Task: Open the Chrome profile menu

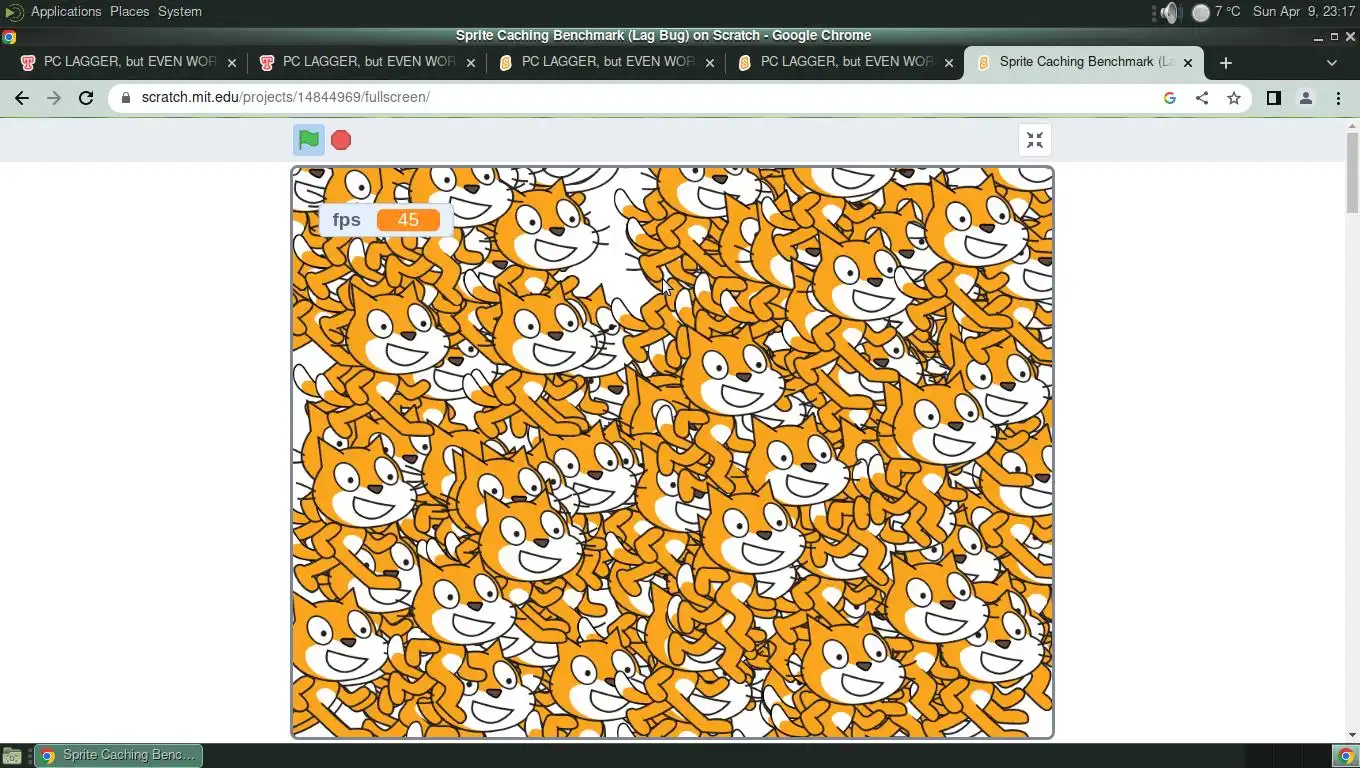Action: click(x=1306, y=98)
